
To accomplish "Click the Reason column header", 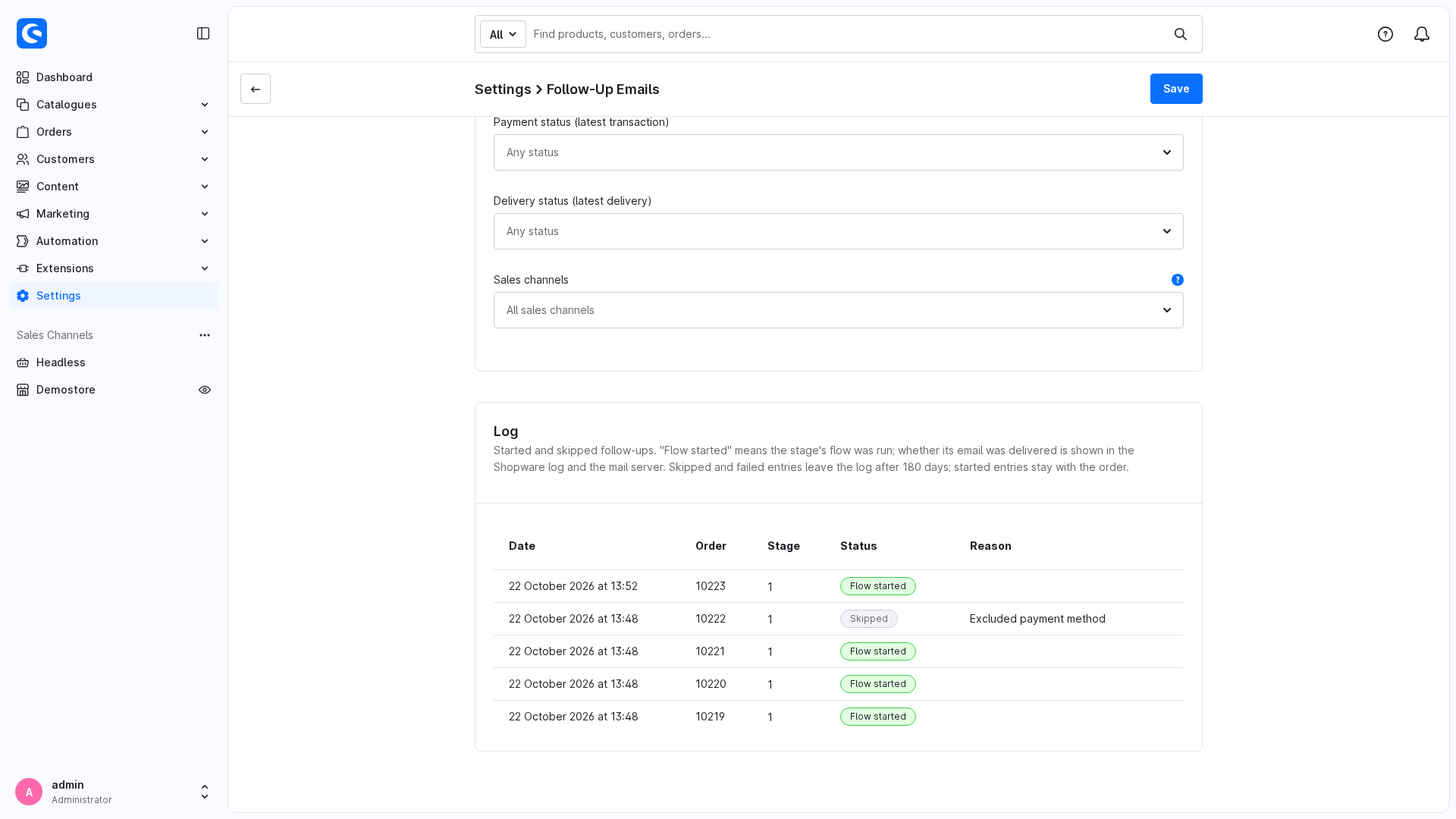I will click(x=990, y=546).
